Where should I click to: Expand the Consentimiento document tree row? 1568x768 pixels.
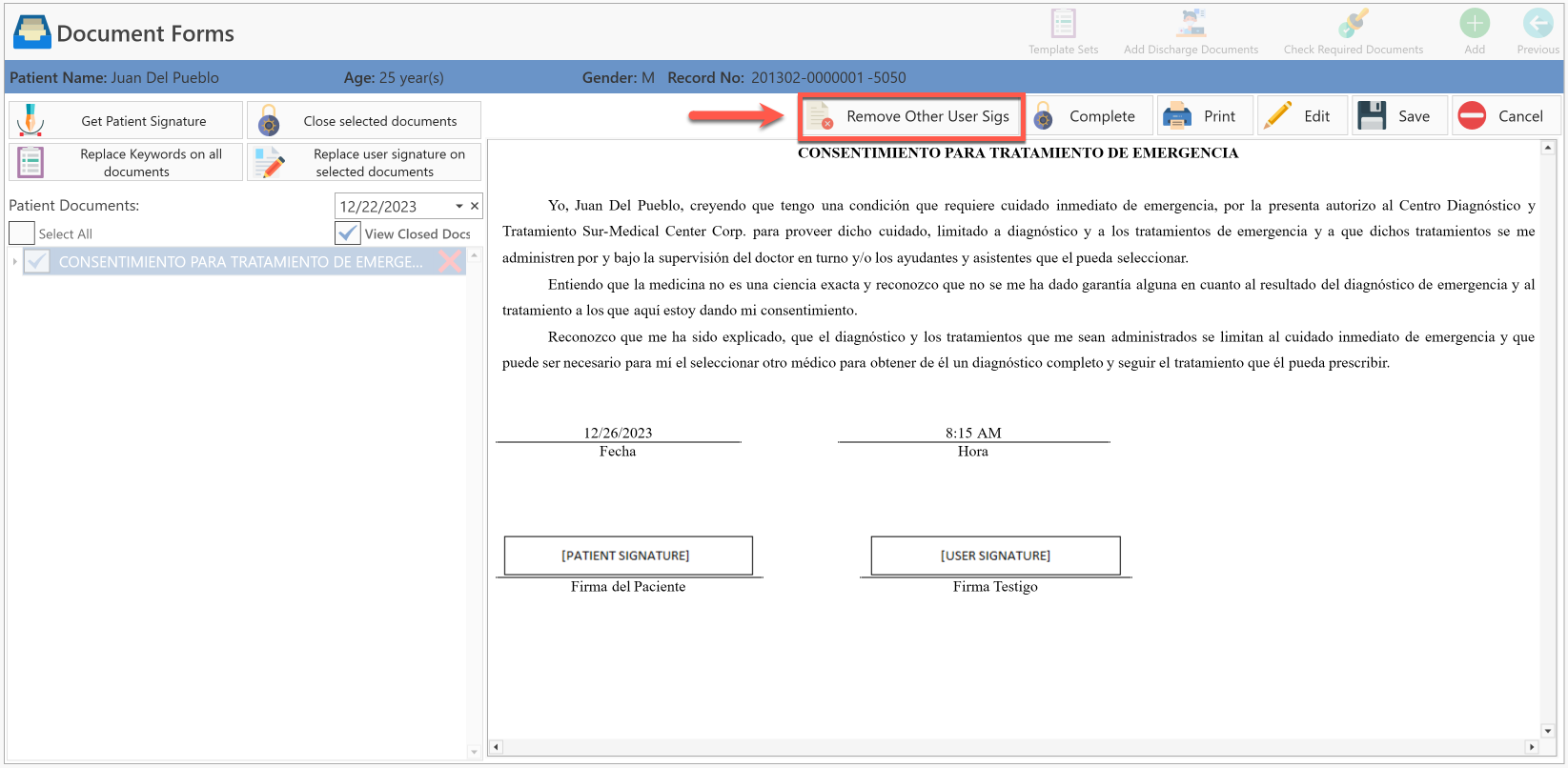[x=15, y=261]
